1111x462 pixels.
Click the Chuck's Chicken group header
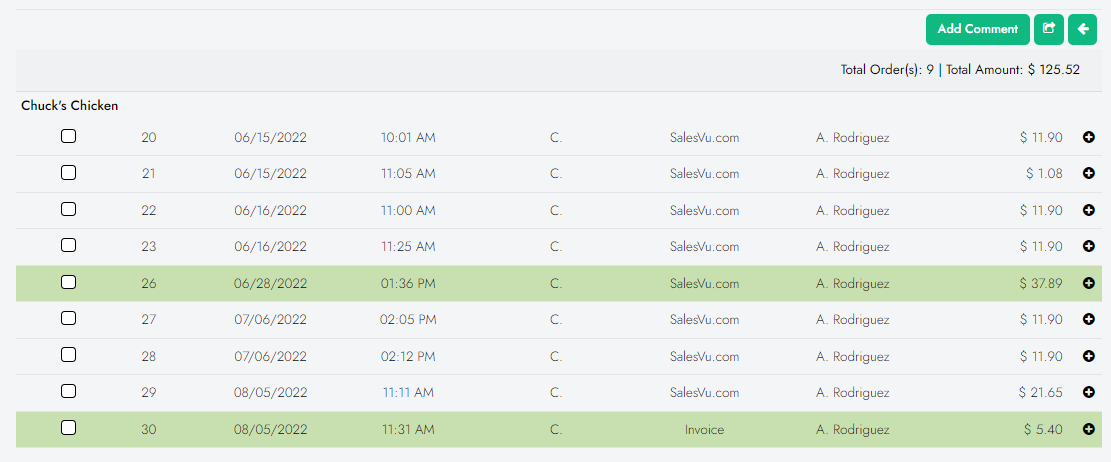(70, 105)
